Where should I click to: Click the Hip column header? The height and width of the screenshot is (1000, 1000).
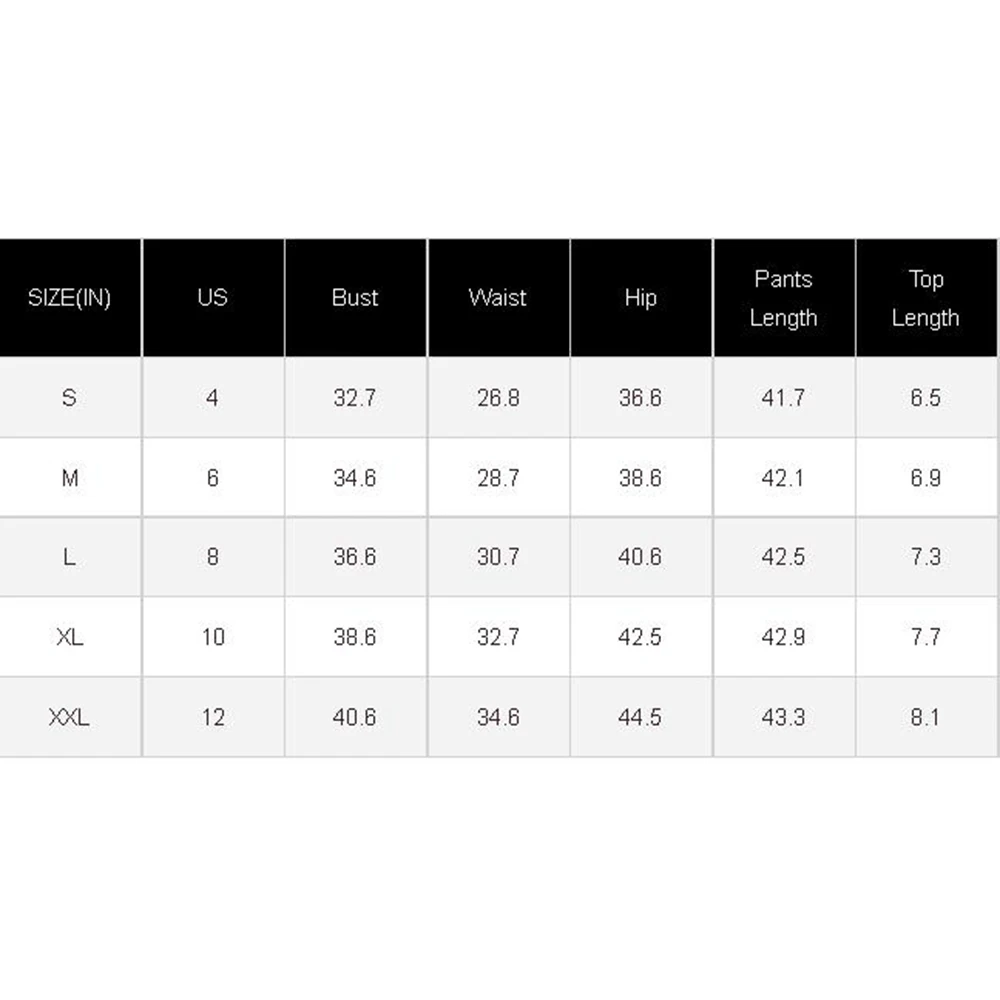640,298
